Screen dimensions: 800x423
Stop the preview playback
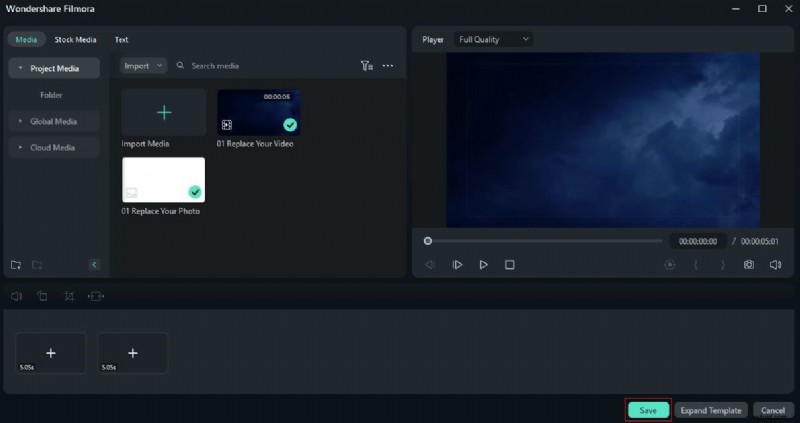point(509,265)
